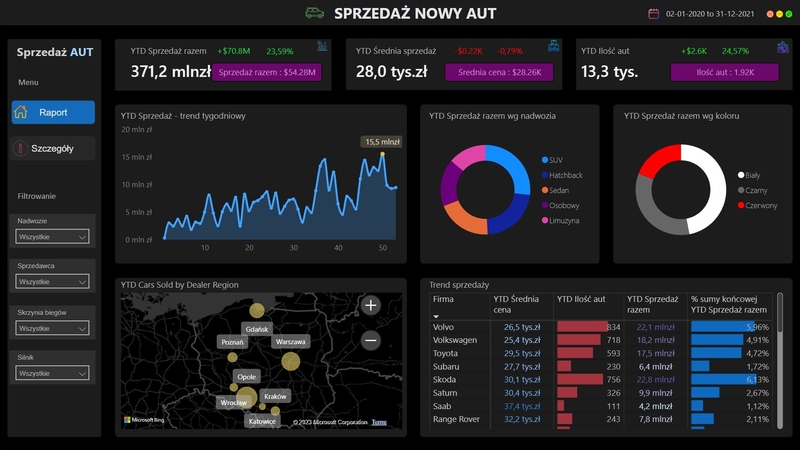The height and width of the screenshot is (450, 800).
Task: Click the icon in YTD Sprzedaż razem card
Action: coord(322,46)
